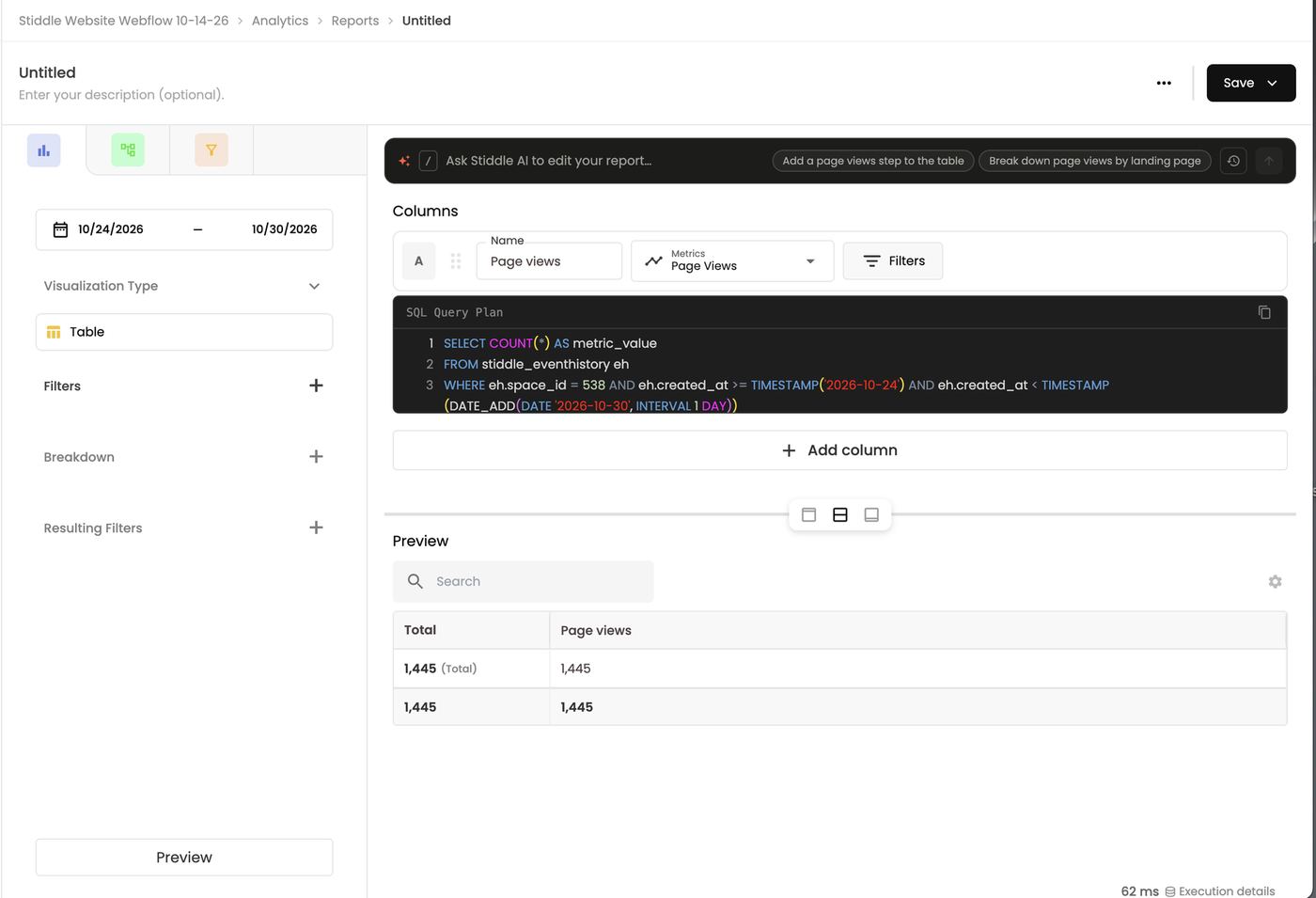Open column Filters button

(x=893, y=261)
